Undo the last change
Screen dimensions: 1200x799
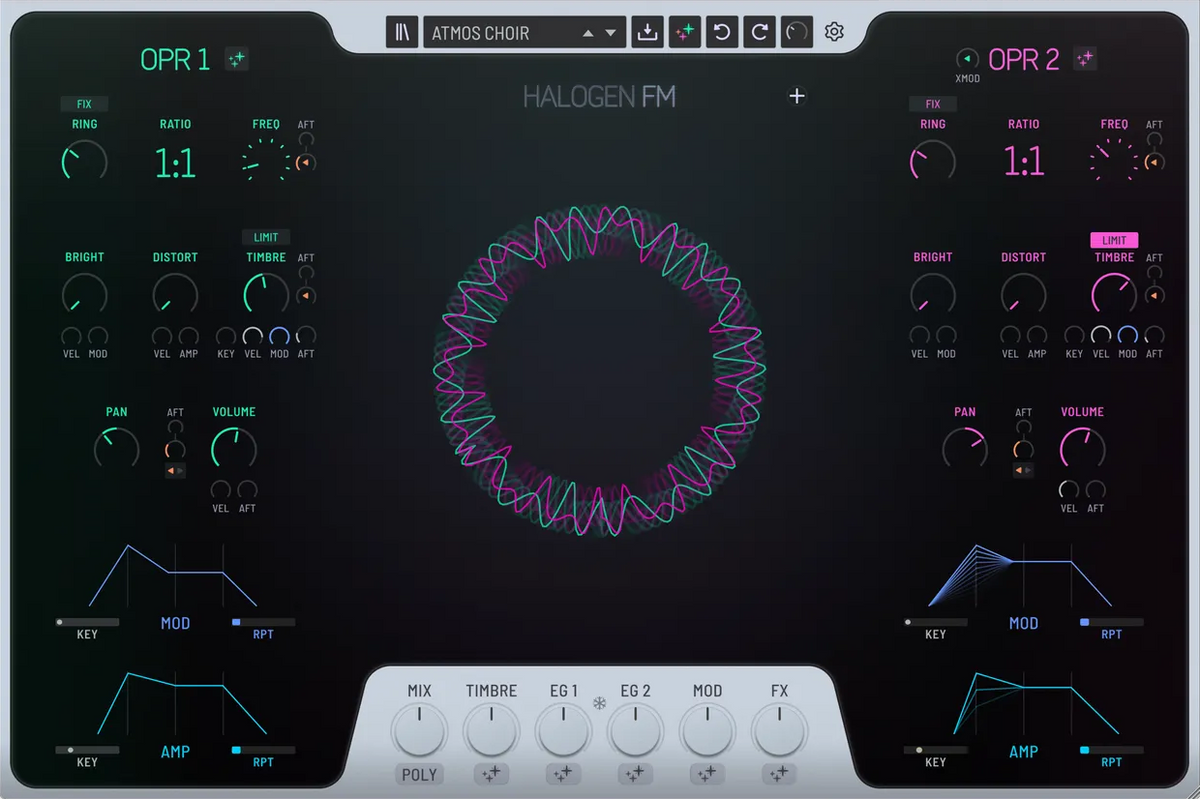[x=721, y=32]
